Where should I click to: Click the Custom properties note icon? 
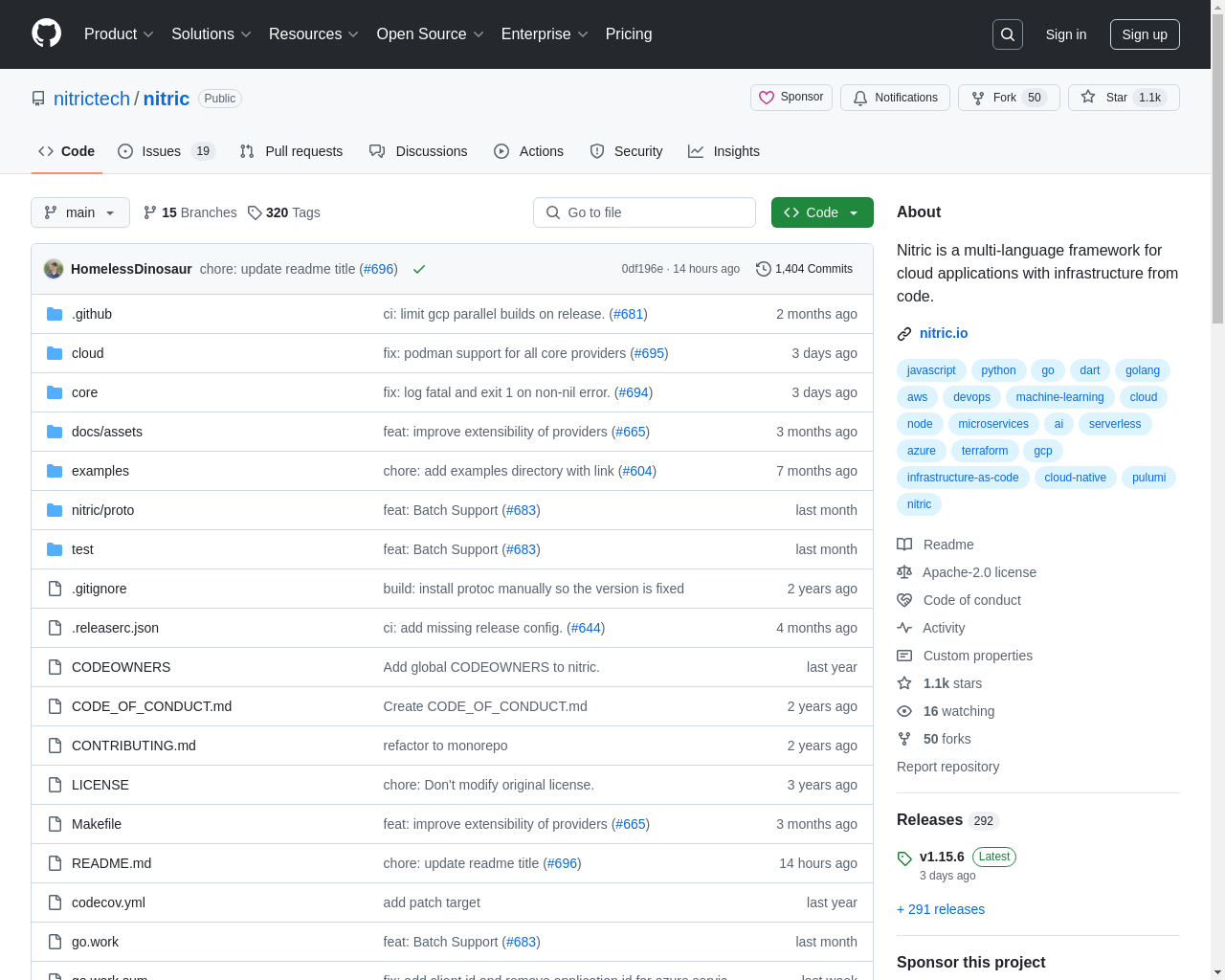point(904,656)
